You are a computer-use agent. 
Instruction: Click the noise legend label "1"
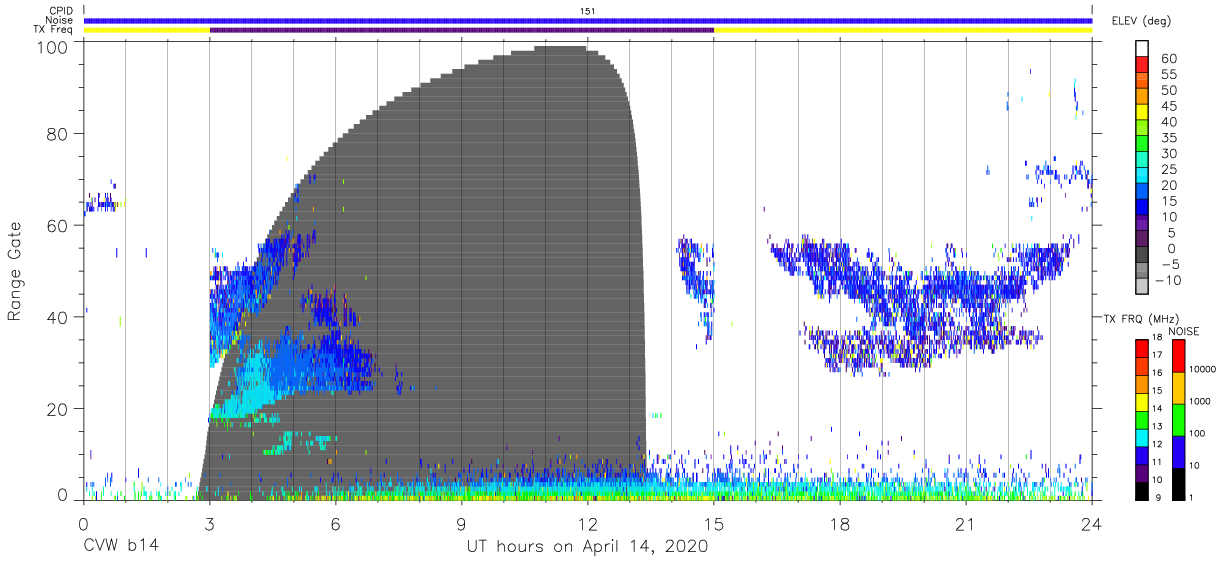(1191, 497)
